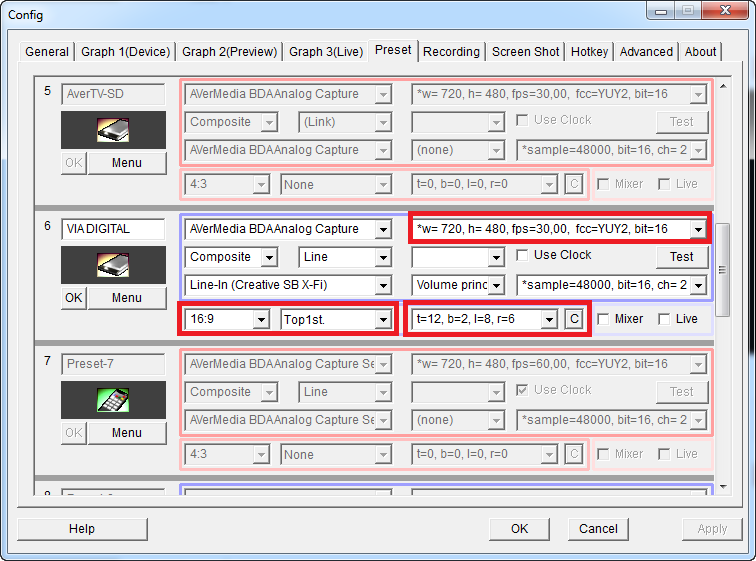The height and width of the screenshot is (561, 756).
Task: Select the Preset tab
Action: point(393,50)
